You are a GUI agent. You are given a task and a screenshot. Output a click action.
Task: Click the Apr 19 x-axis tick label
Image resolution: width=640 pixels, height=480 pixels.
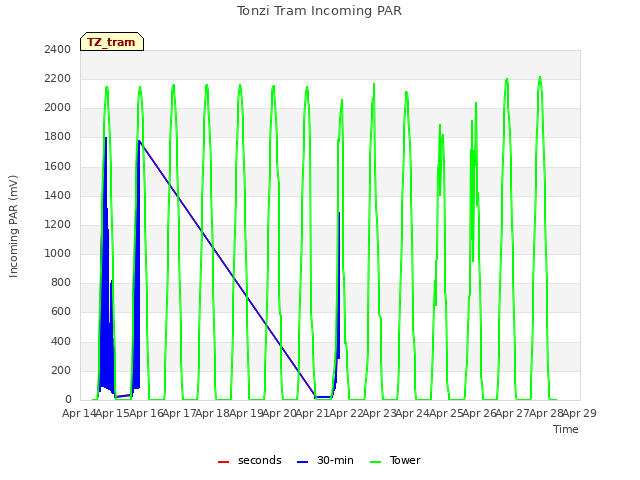point(246,413)
